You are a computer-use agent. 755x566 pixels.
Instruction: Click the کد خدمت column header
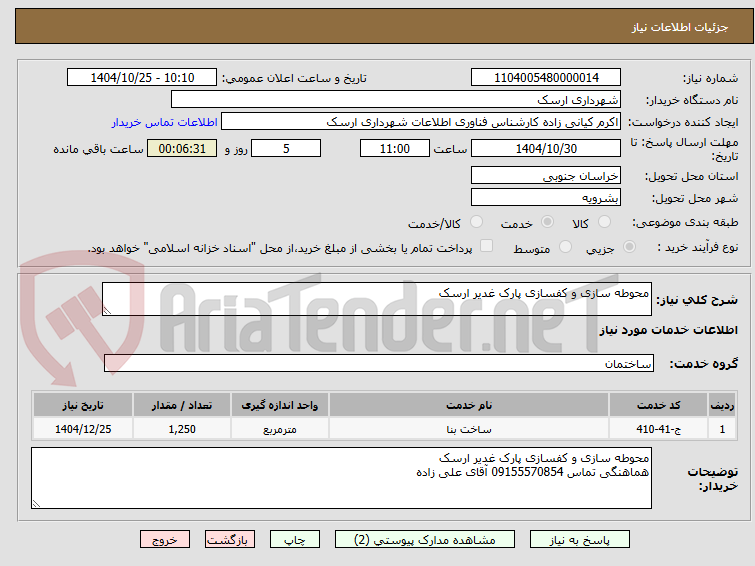click(658, 405)
